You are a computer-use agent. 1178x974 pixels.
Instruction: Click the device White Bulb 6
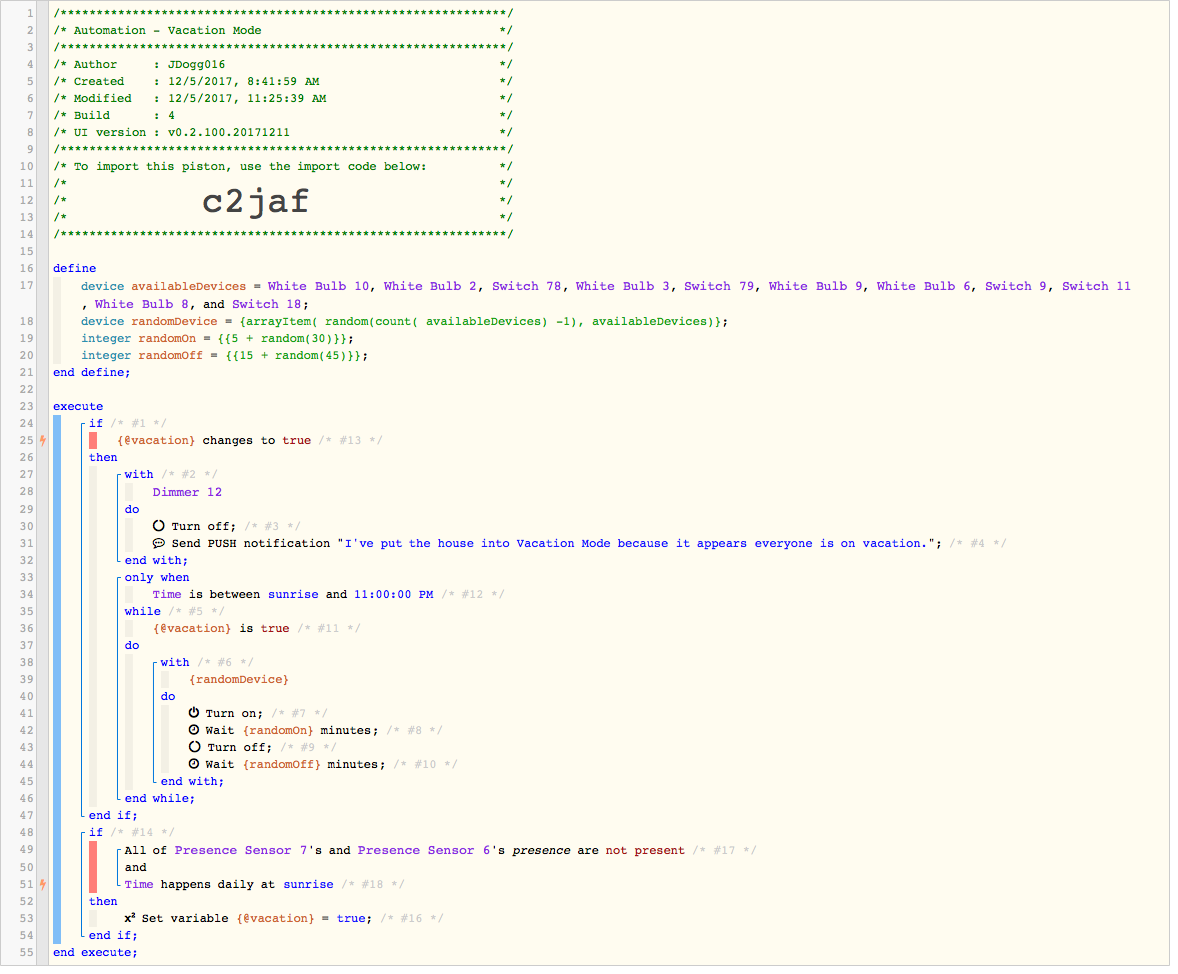click(x=923, y=286)
